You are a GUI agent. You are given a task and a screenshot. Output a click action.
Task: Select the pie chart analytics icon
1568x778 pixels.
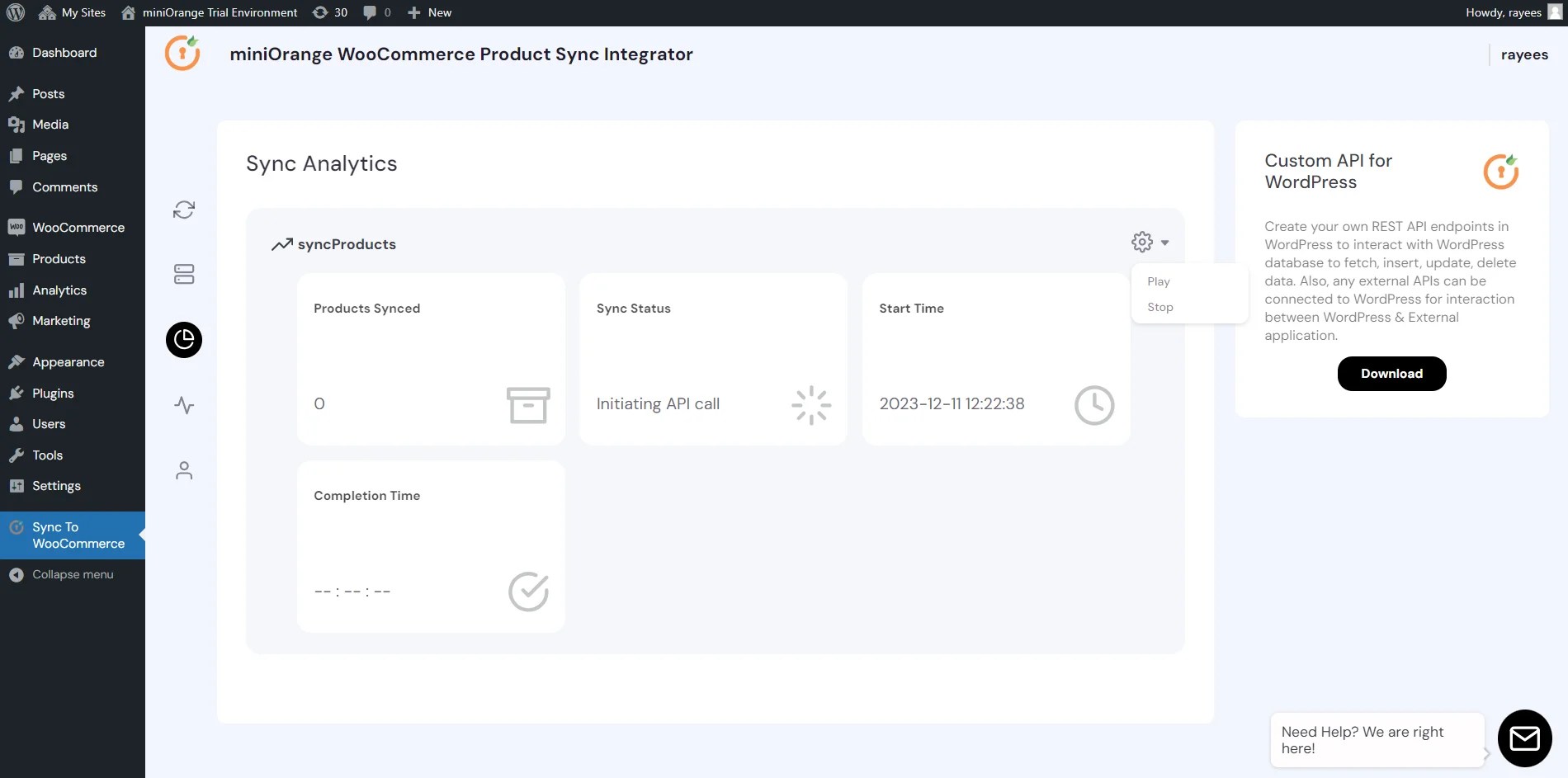point(183,340)
